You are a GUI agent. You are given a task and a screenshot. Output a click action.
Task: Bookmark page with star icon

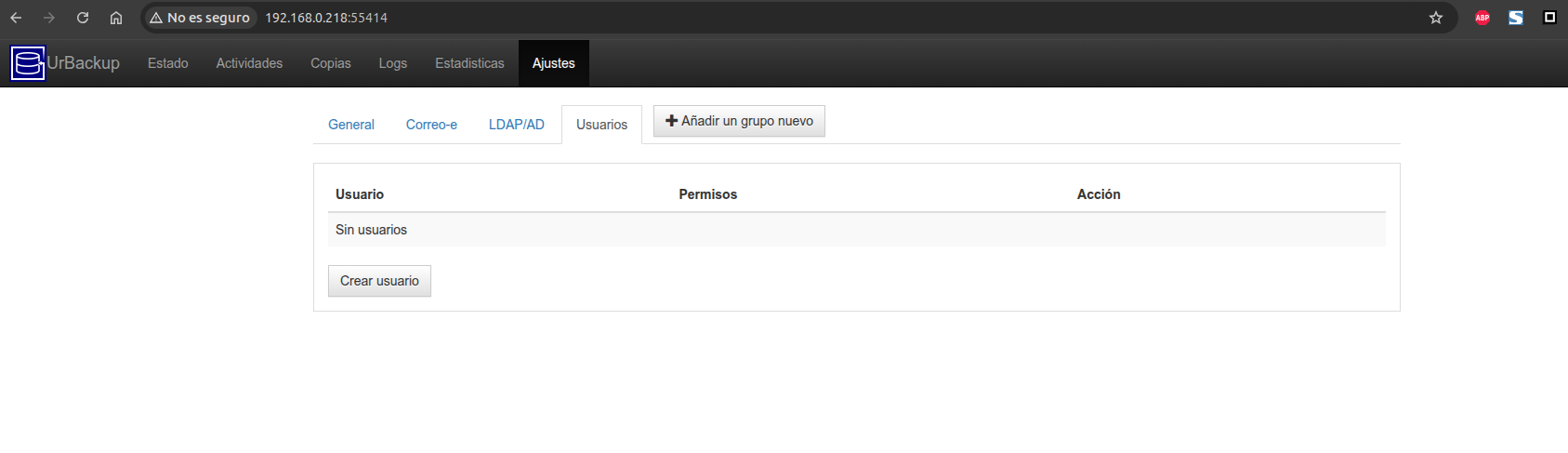[1436, 18]
